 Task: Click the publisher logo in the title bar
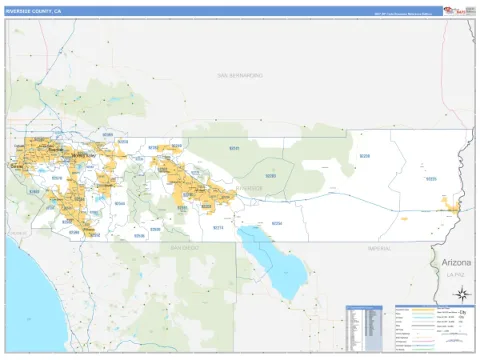pos(454,11)
